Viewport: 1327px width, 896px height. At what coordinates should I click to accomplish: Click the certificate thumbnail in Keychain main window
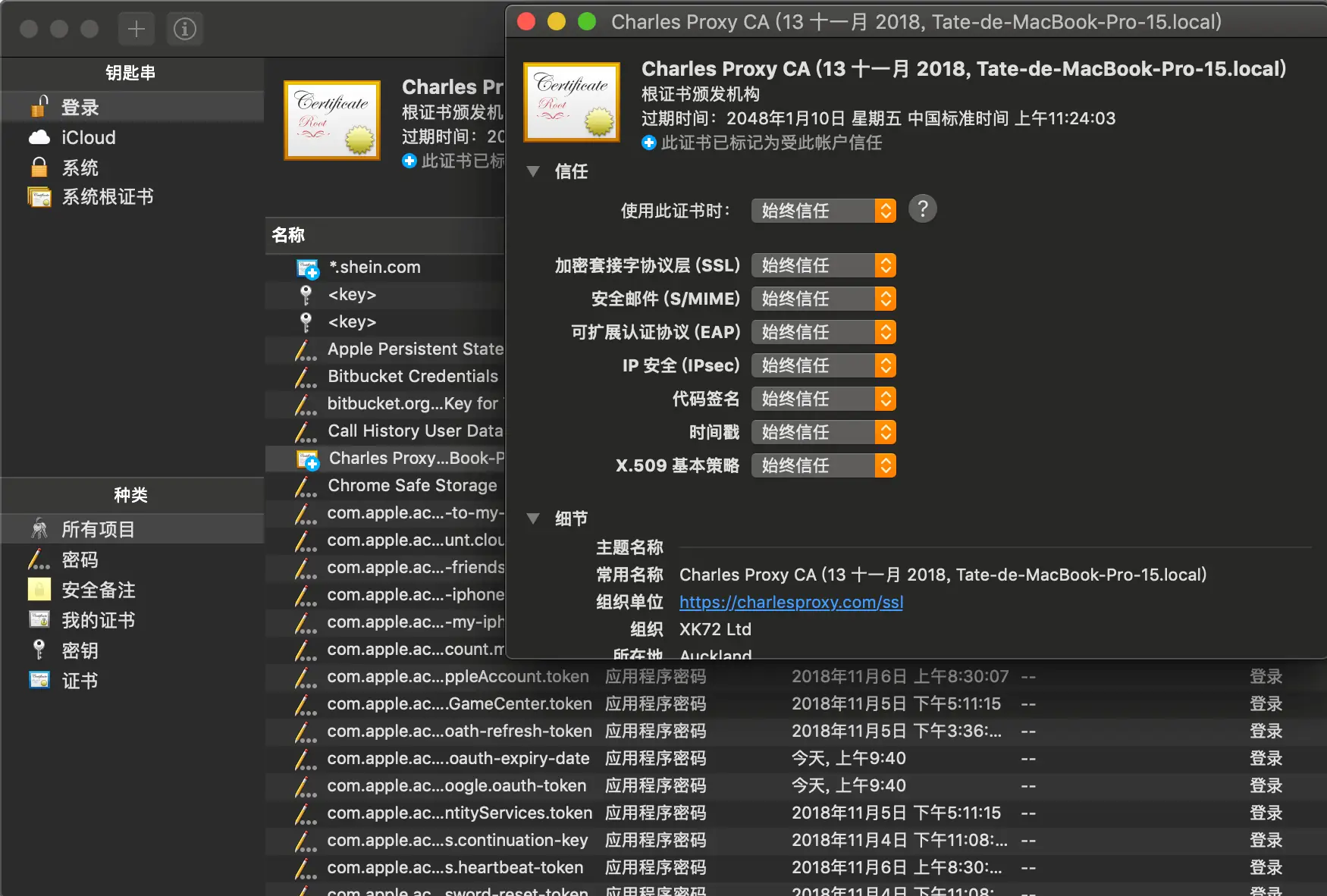coord(332,120)
